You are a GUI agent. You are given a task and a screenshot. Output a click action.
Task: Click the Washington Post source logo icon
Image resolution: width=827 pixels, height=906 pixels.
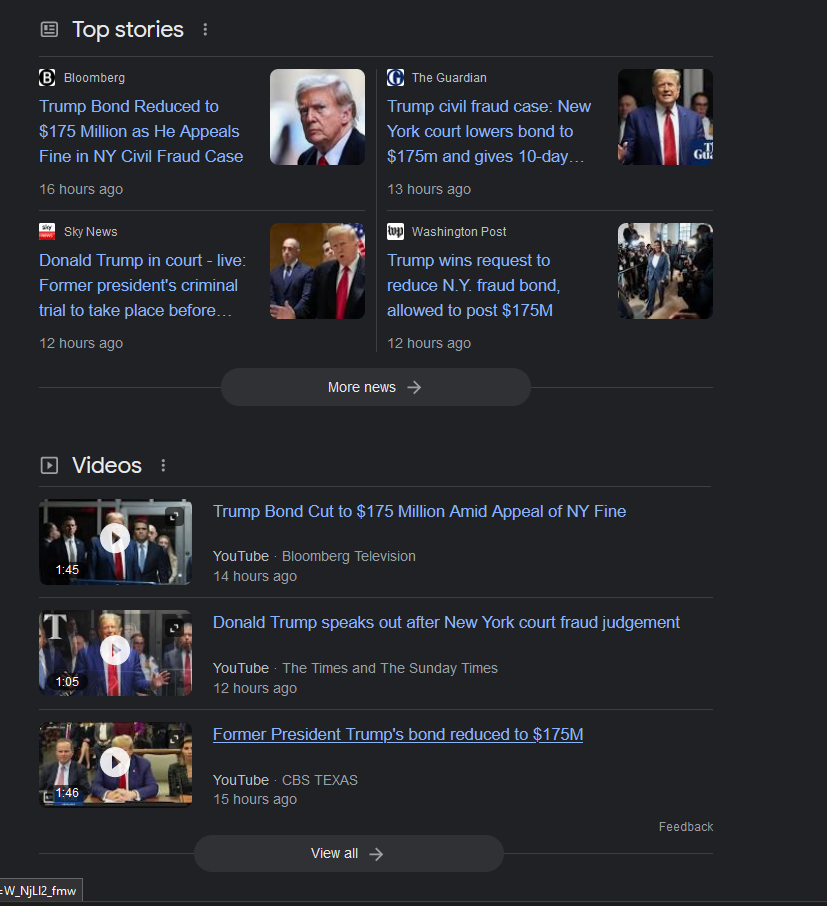[395, 232]
